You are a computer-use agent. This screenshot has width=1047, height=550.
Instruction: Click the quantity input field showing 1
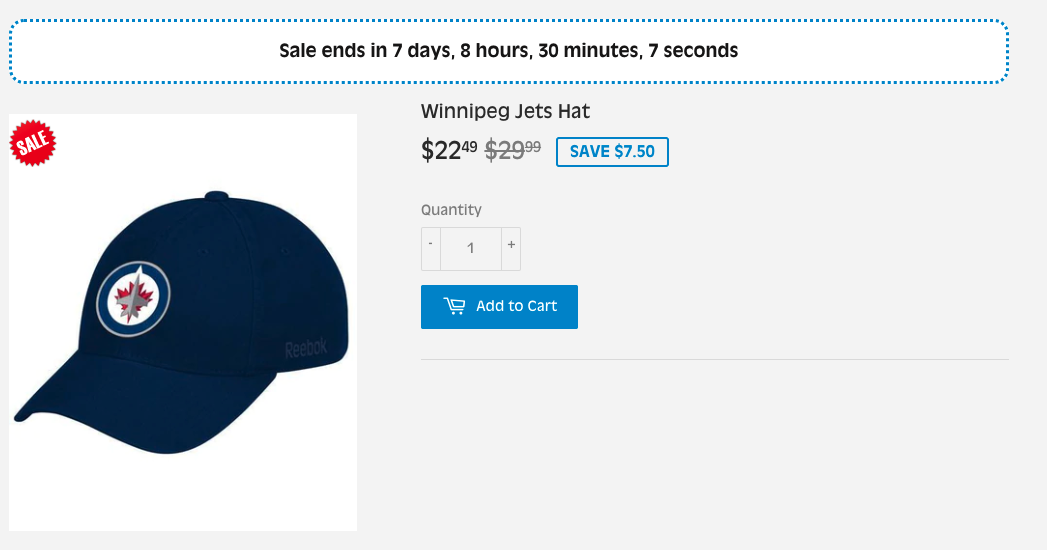[471, 249]
